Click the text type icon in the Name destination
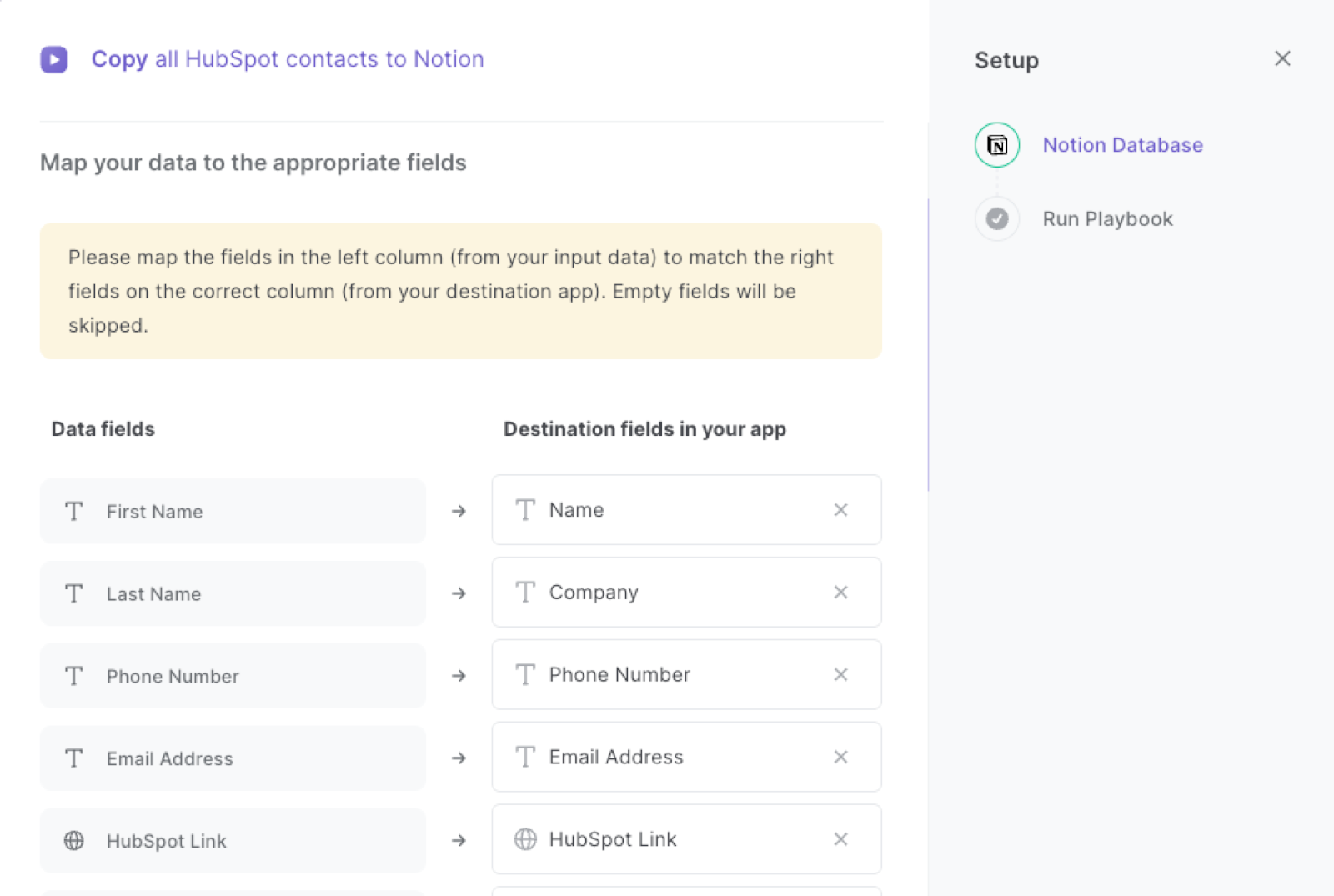The image size is (1334, 896). point(525,510)
